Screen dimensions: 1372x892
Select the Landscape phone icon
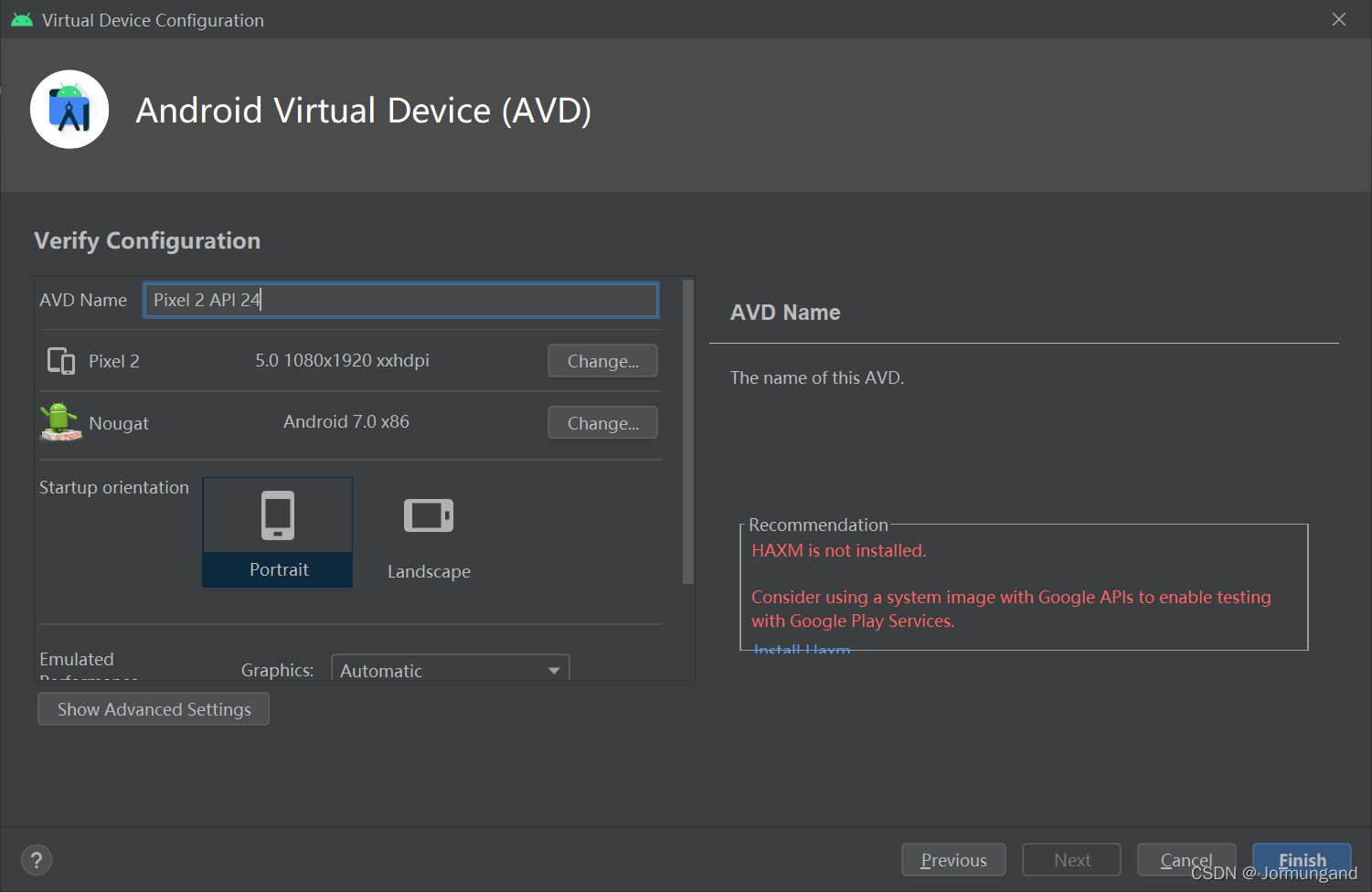(429, 515)
